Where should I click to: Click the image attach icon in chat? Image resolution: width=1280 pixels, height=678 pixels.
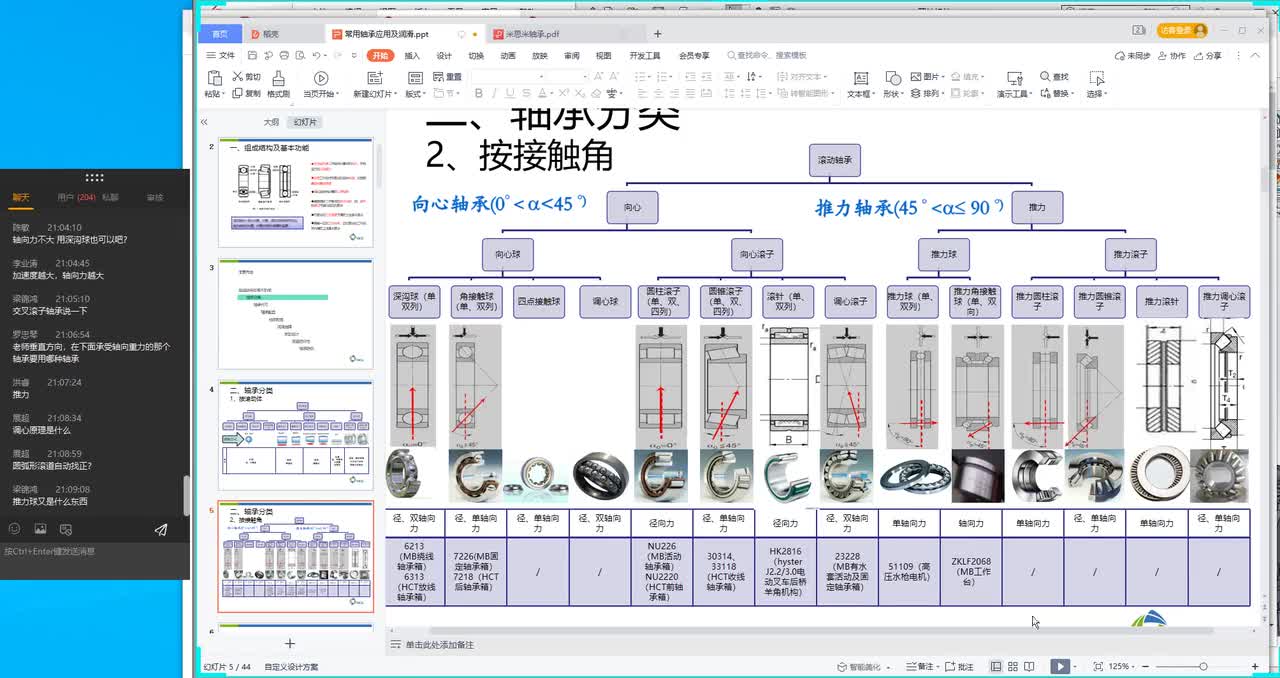pos(40,529)
